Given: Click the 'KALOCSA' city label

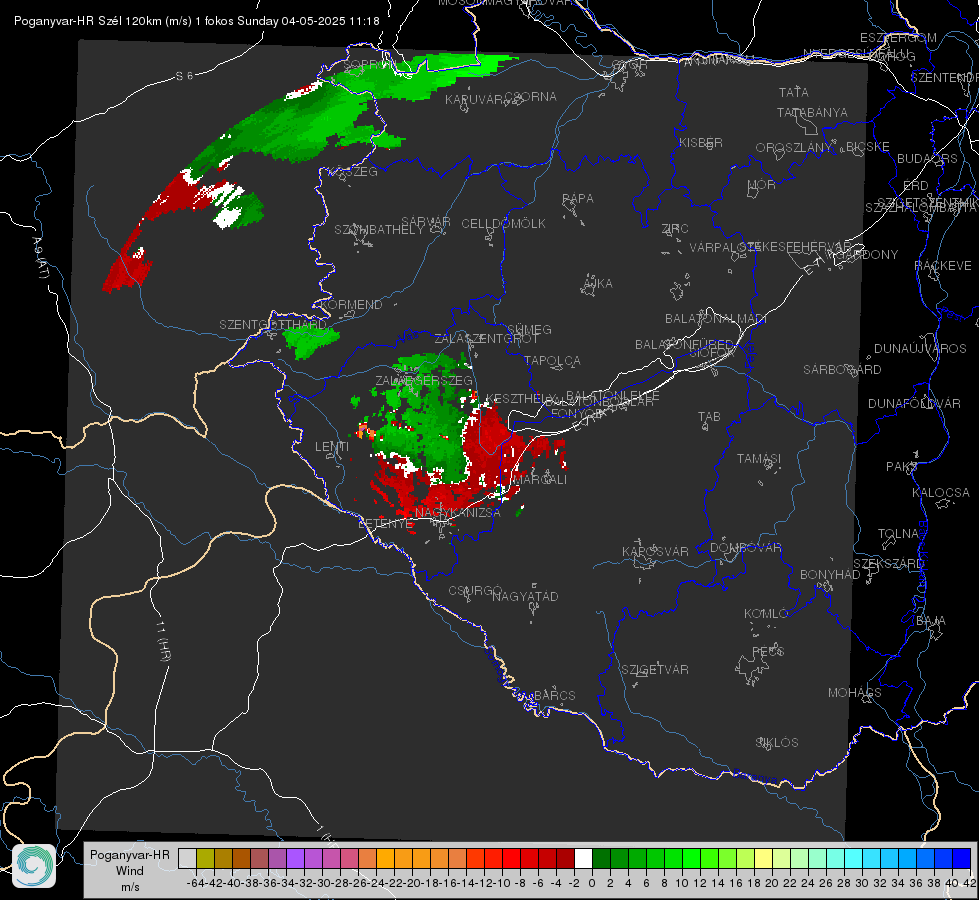Looking at the screenshot, I should [940, 493].
